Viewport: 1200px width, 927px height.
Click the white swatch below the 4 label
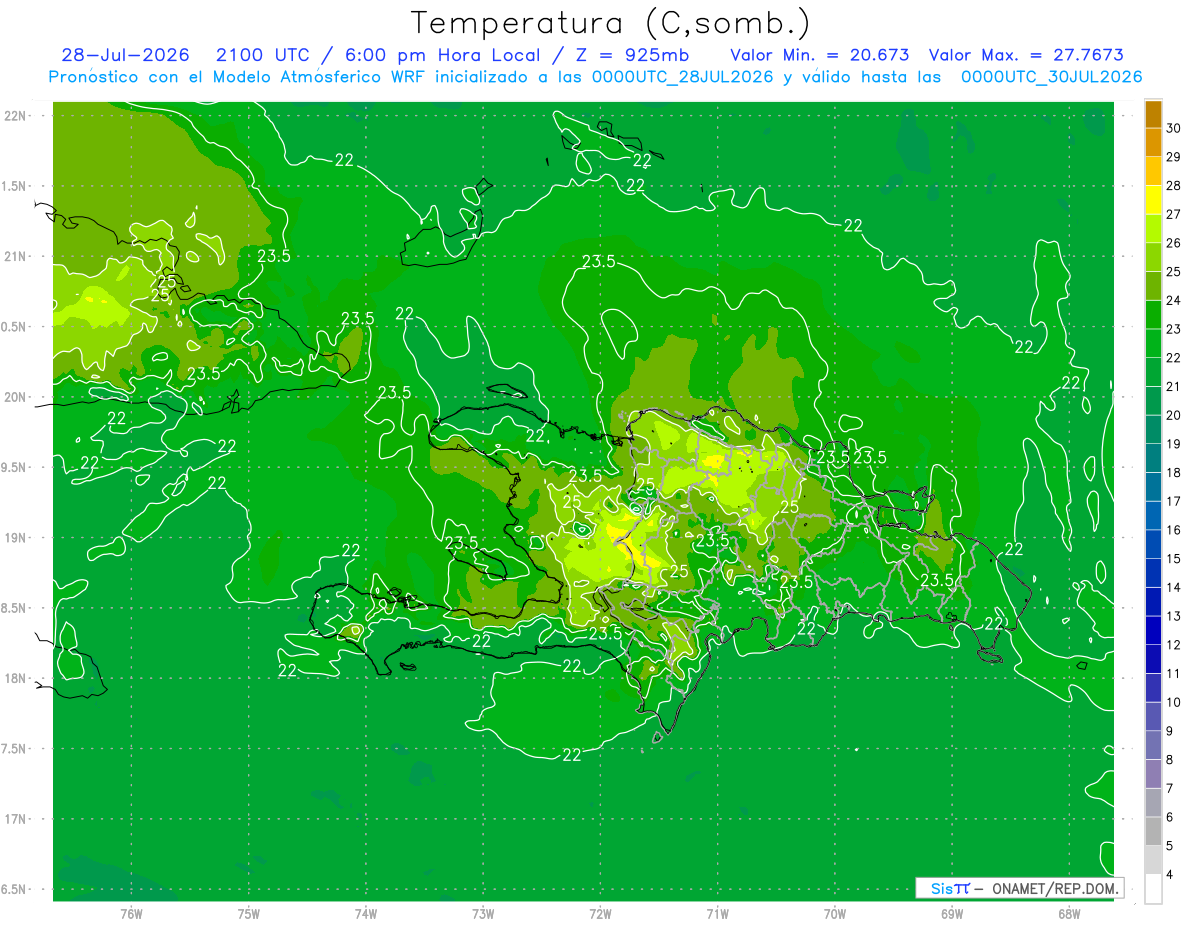click(1153, 889)
